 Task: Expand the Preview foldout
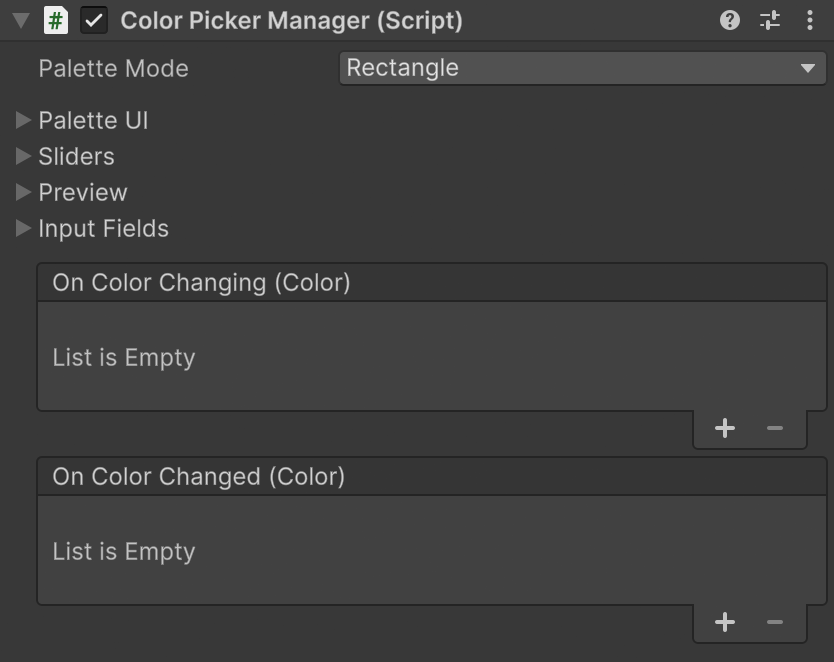click(24, 193)
